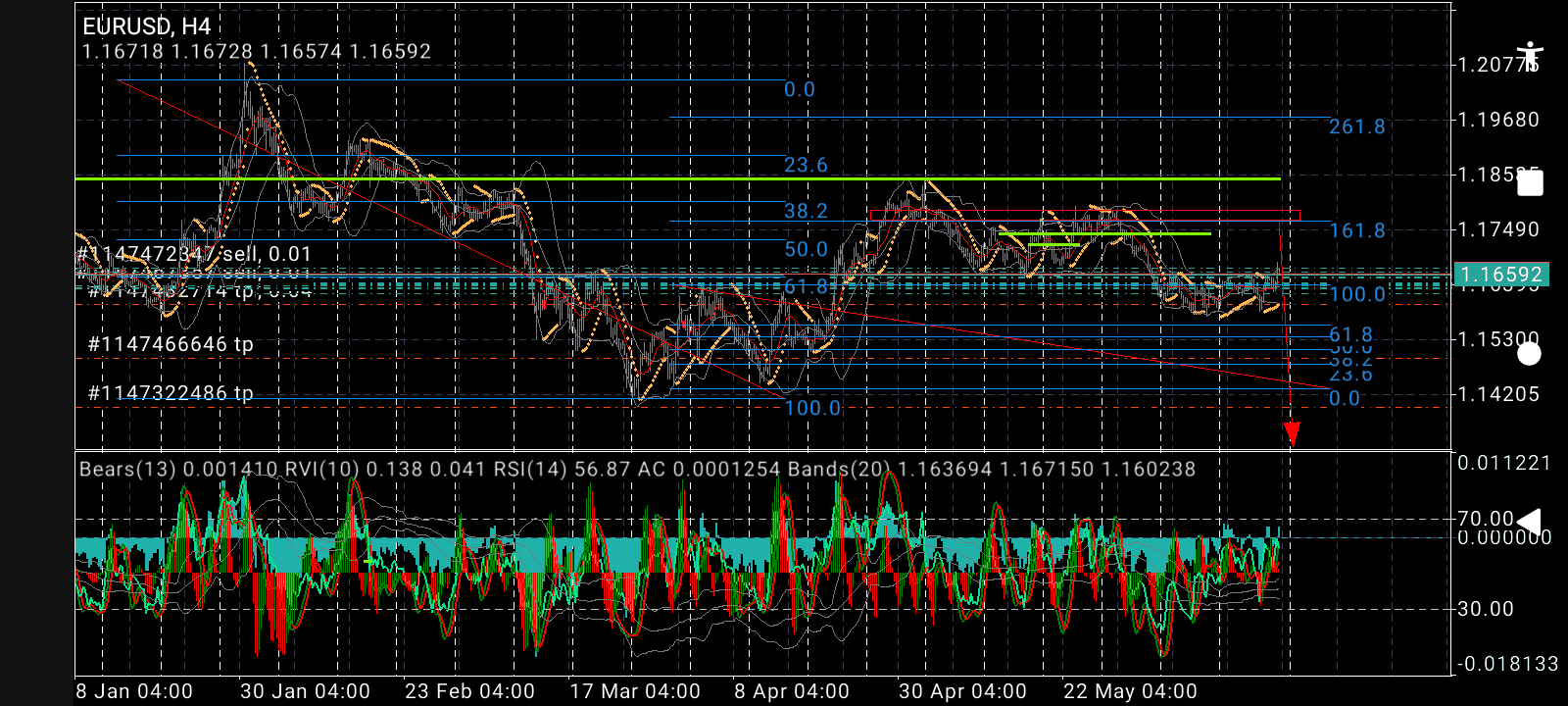
Task: Tap the 261.8 Fibonacci extension label
Action: (x=1357, y=126)
